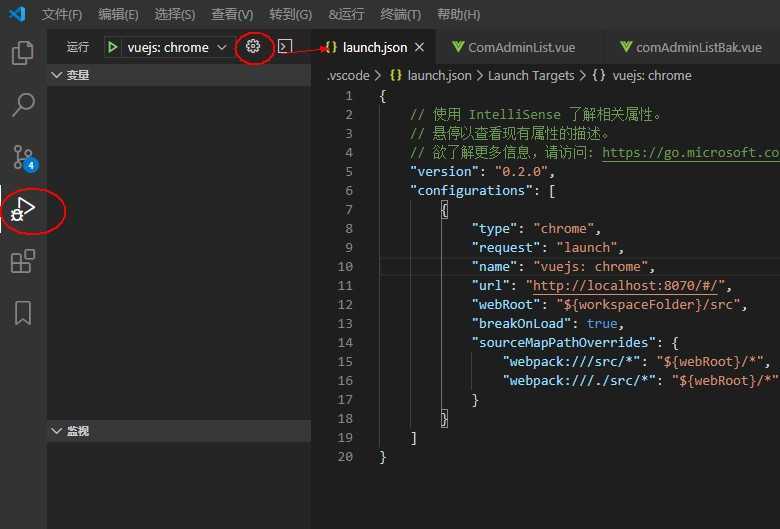The width and height of the screenshot is (780, 529).
Task: Open the Search magnifier in activity bar
Action: click(23, 105)
